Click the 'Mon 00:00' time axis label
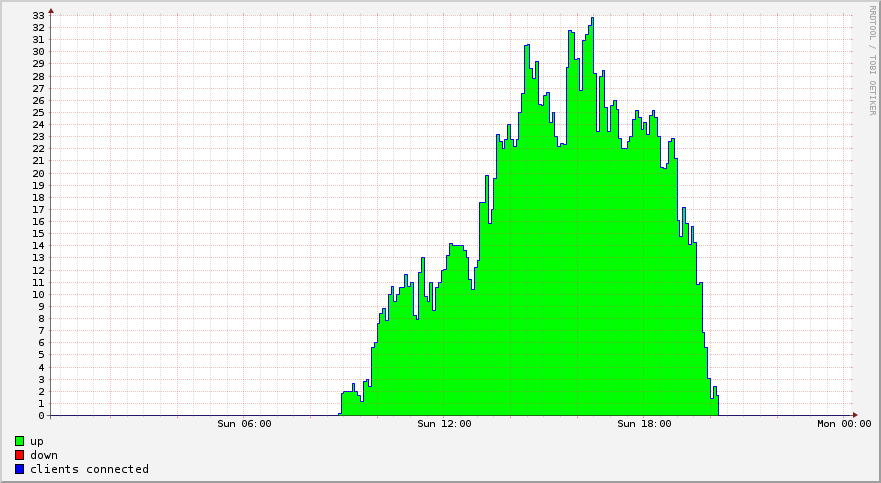Screen dimensions: 881x483 (x=844, y=423)
